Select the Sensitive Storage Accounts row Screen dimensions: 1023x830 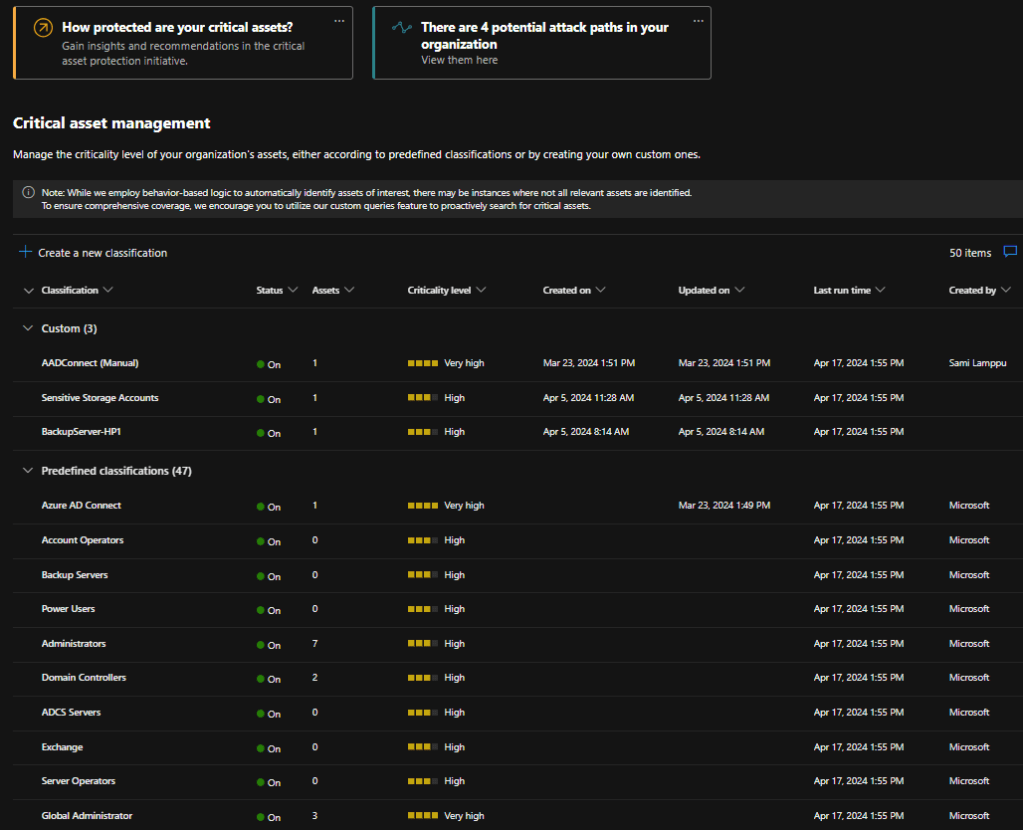[x=100, y=398]
